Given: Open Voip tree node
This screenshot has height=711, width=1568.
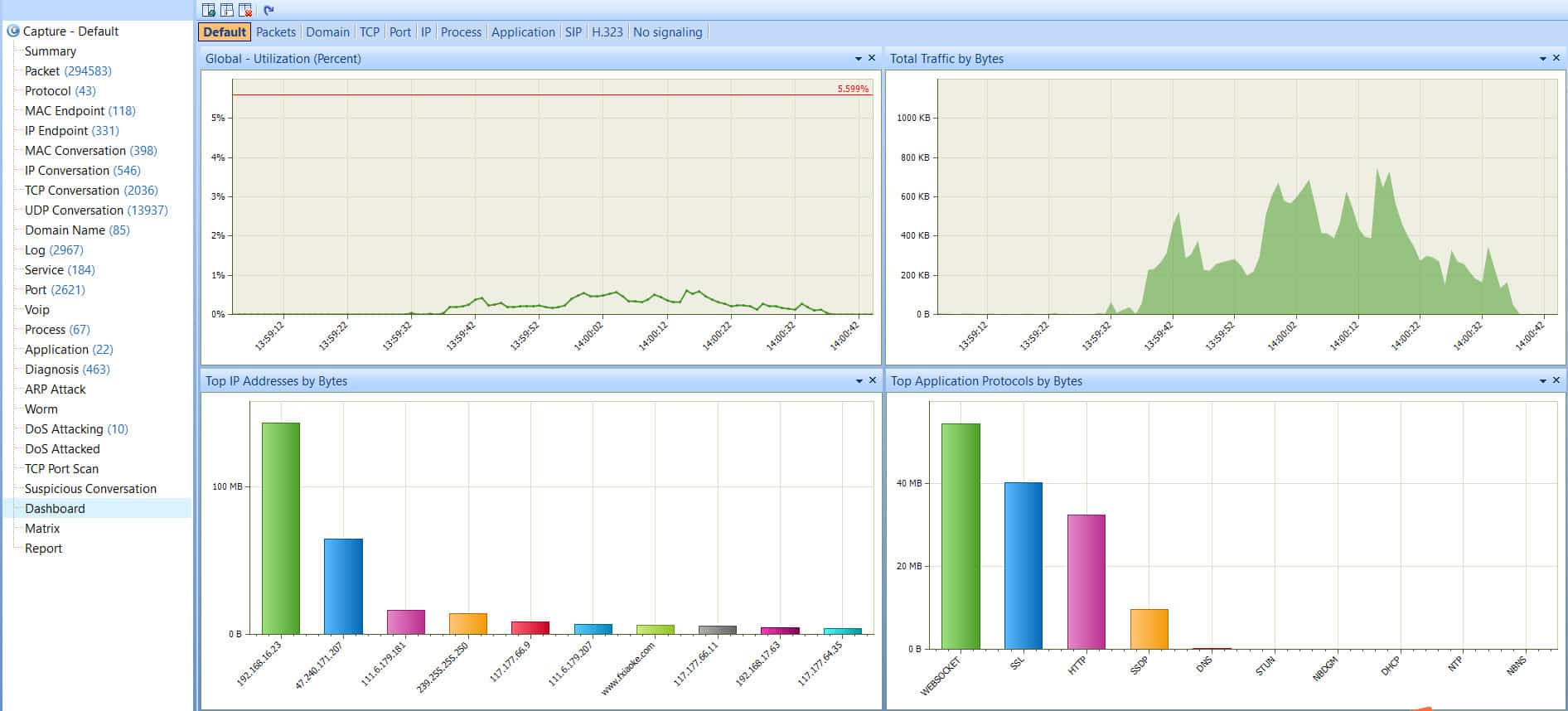Looking at the screenshot, I should [37, 310].
